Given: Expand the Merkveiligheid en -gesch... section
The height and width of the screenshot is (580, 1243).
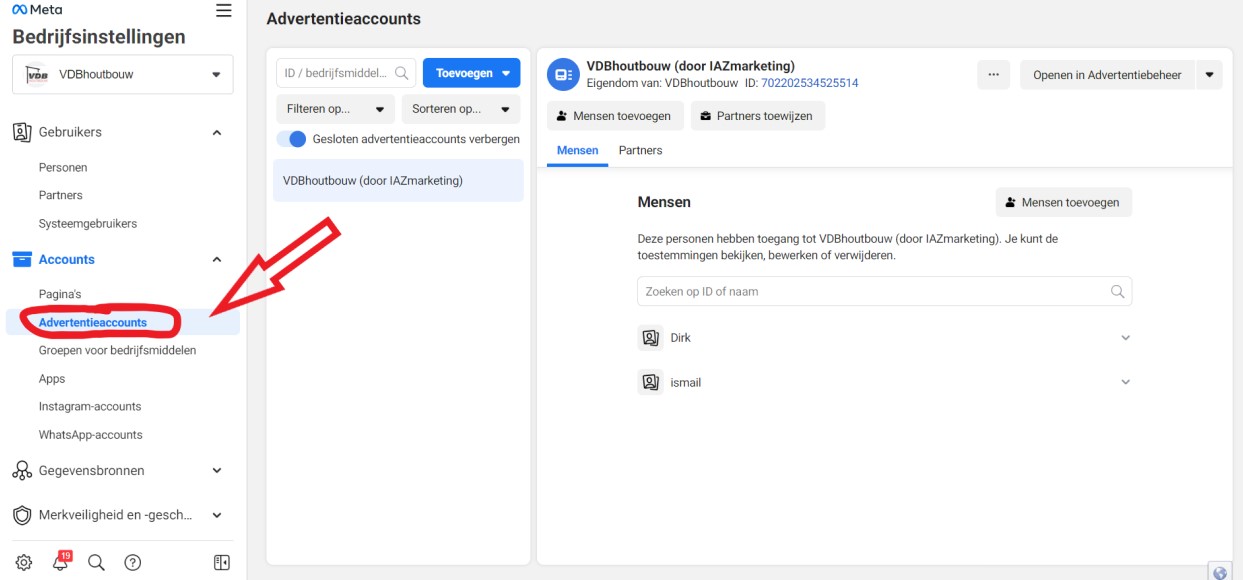Looking at the screenshot, I should tap(217, 515).
